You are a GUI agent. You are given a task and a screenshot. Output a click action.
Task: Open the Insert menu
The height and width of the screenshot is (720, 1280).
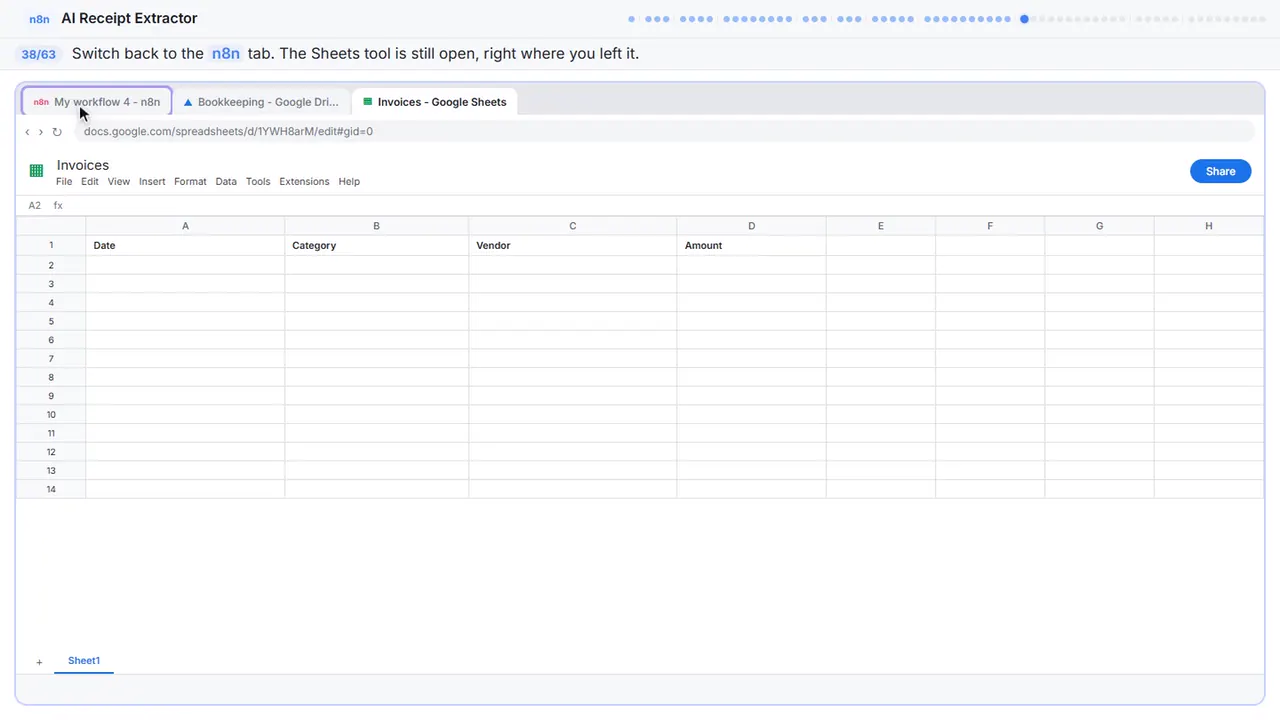coord(152,182)
